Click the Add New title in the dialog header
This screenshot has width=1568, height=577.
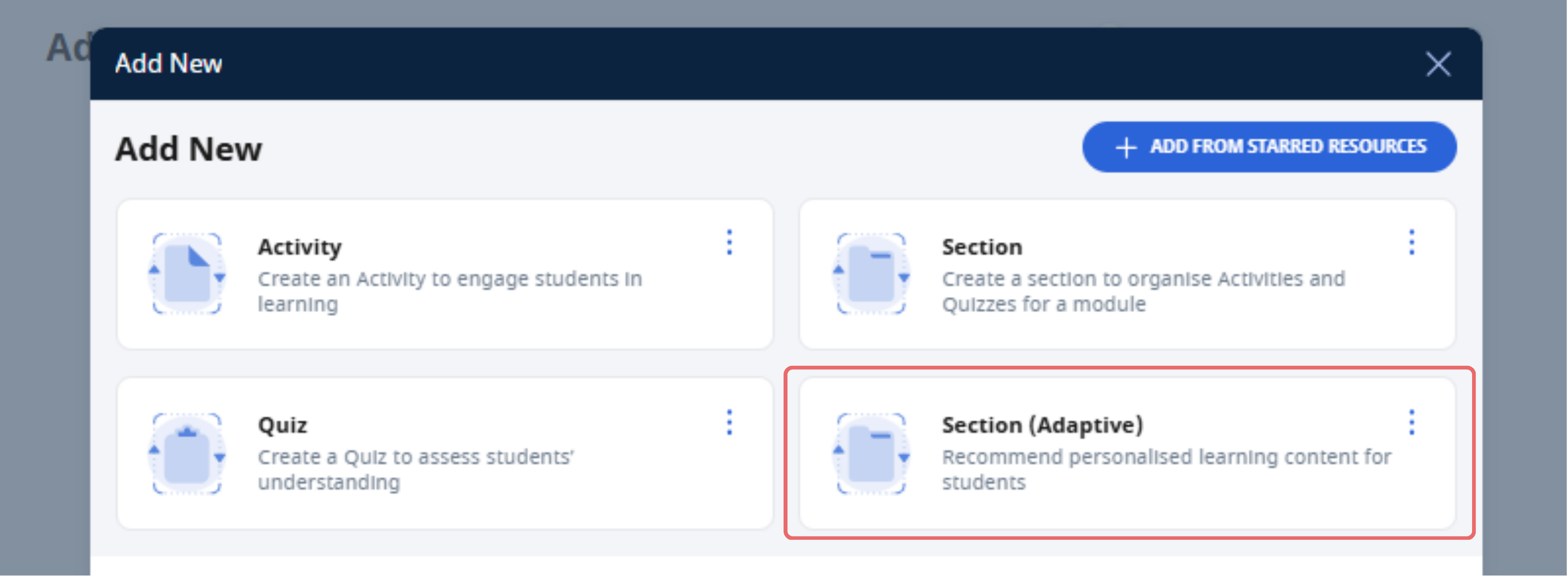click(169, 63)
